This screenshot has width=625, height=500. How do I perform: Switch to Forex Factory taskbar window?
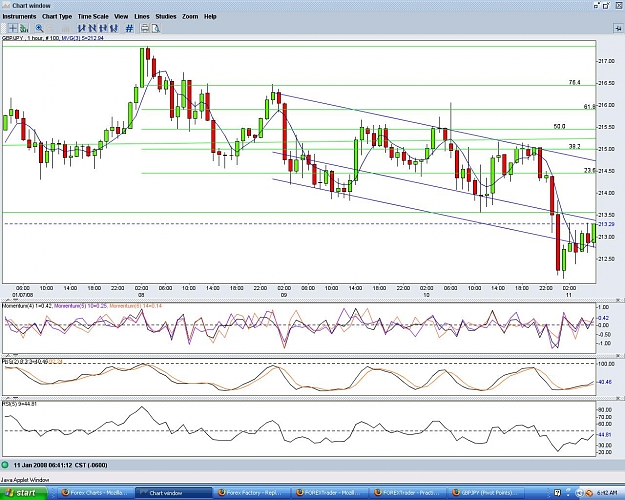[251, 493]
